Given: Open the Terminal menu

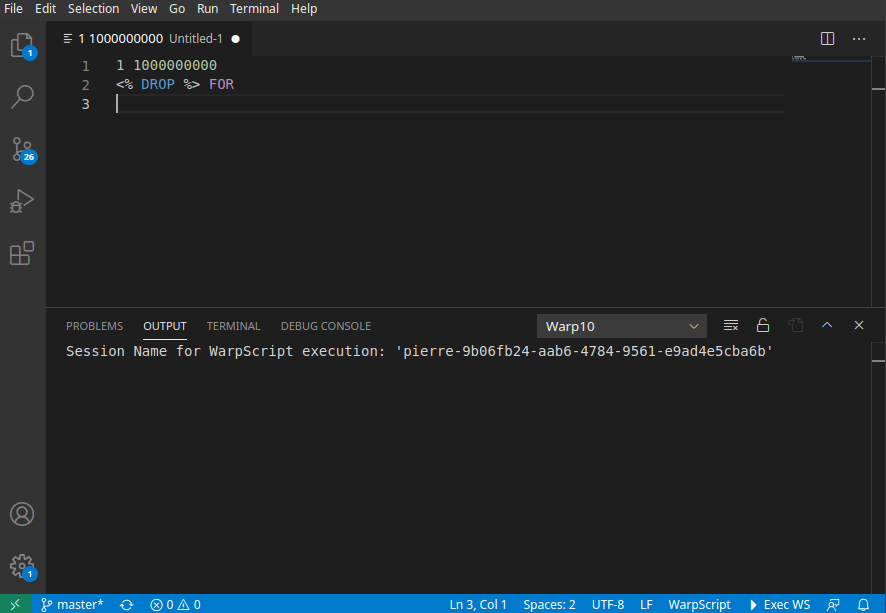Looking at the screenshot, I should point(254,8).
